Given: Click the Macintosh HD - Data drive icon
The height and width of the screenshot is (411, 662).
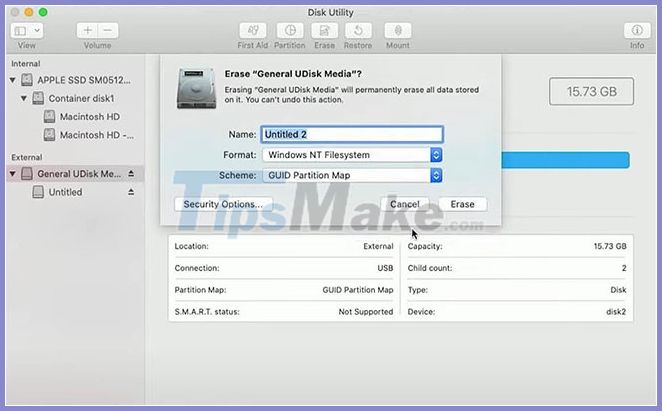Looking at the screenshot, I should coord(49,135).
